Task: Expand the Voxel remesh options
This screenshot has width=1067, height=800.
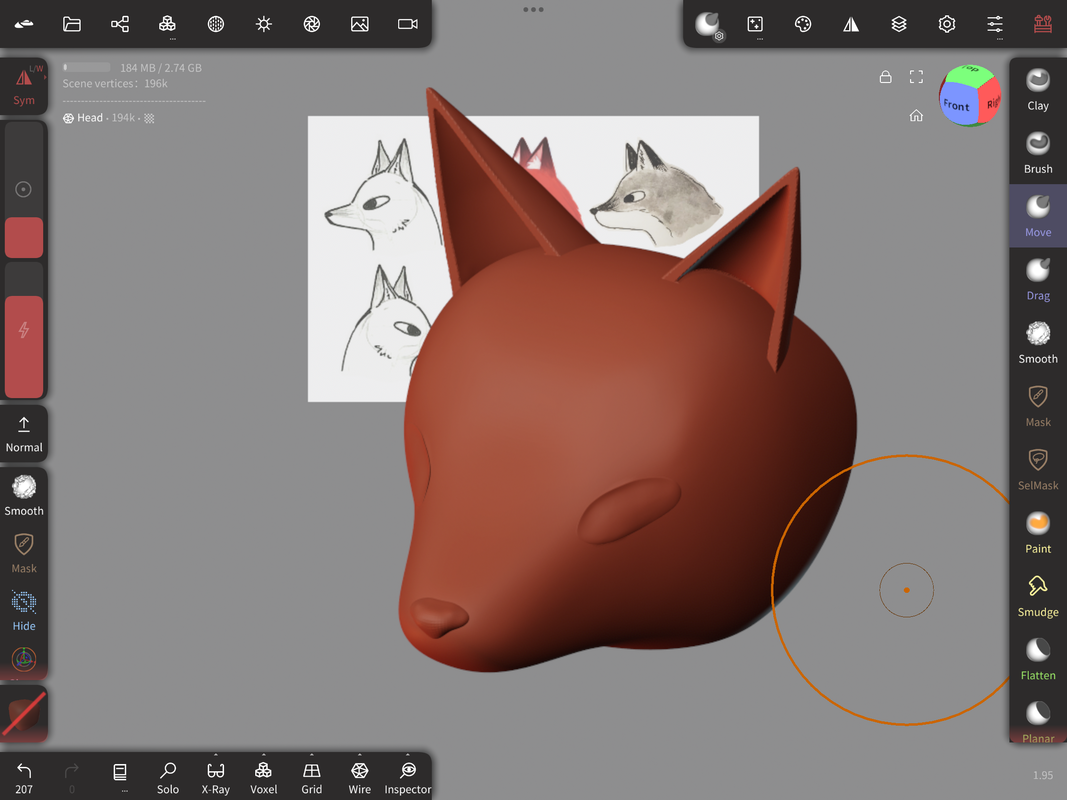Action: [x=264, y=776]
